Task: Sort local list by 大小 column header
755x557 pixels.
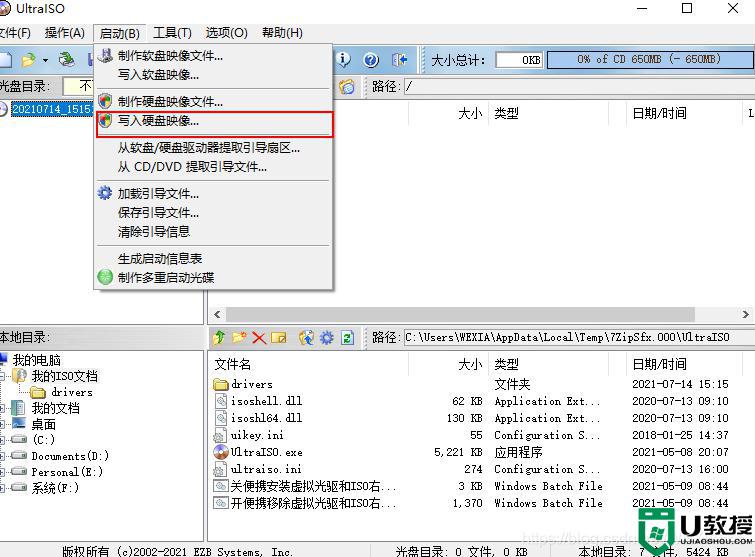Action: [448, 364]
